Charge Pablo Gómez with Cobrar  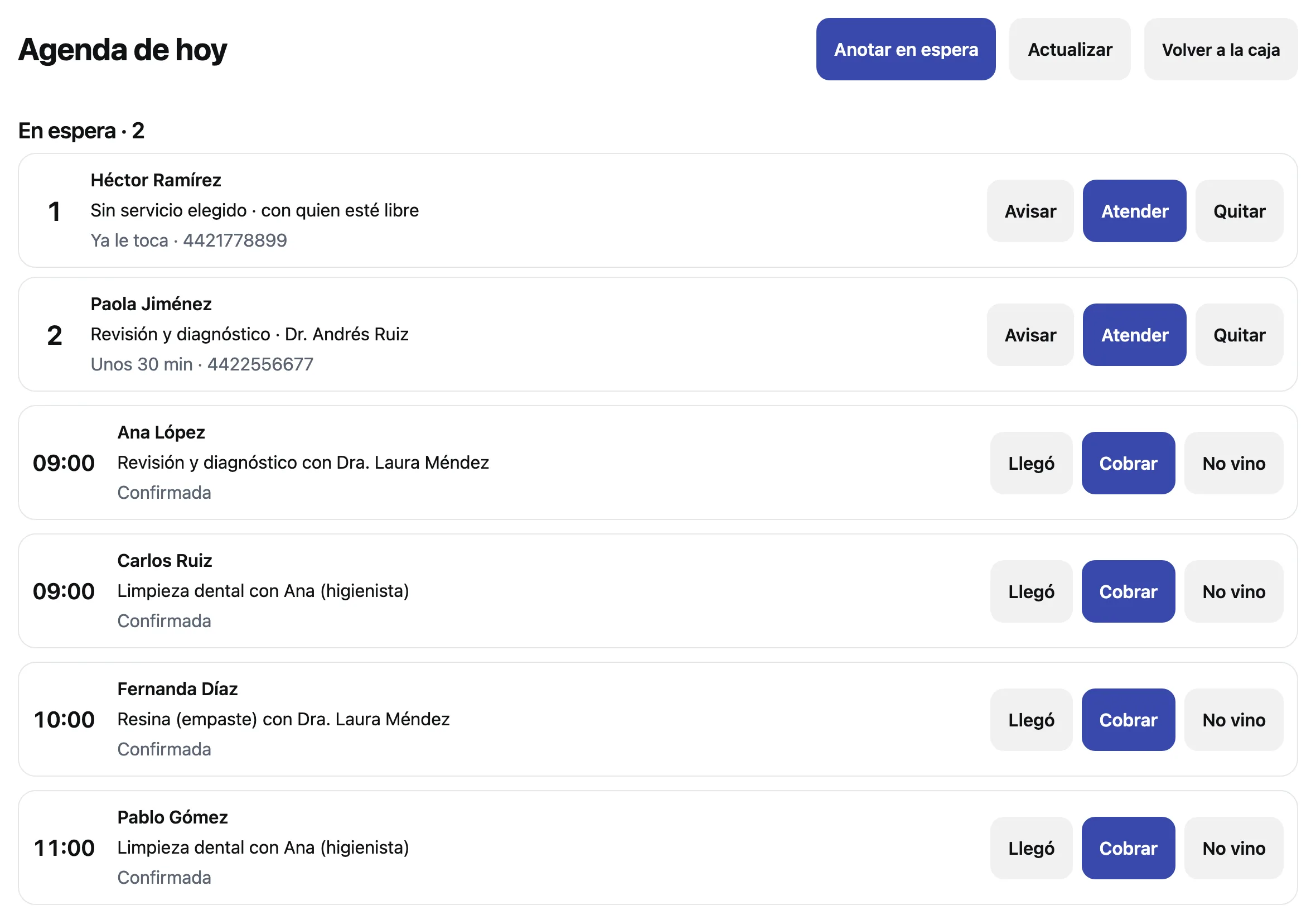[1128, 849]
